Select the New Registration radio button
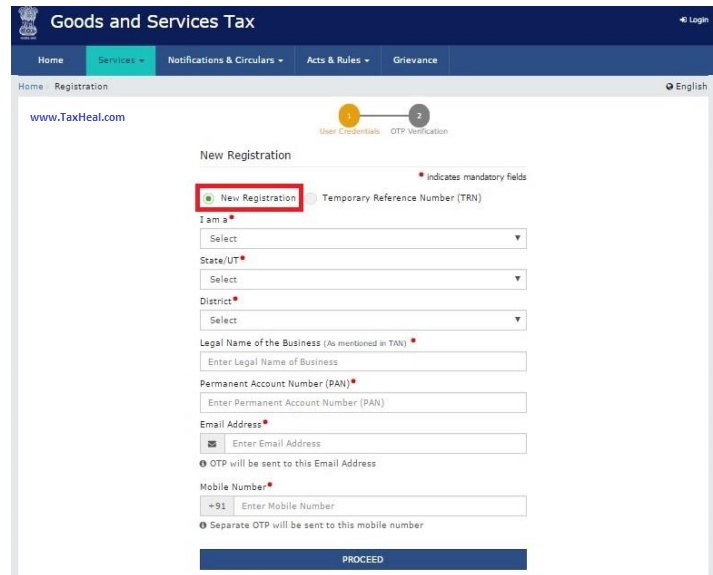Screen dimensions: 713x575 [x=209, y=198]
